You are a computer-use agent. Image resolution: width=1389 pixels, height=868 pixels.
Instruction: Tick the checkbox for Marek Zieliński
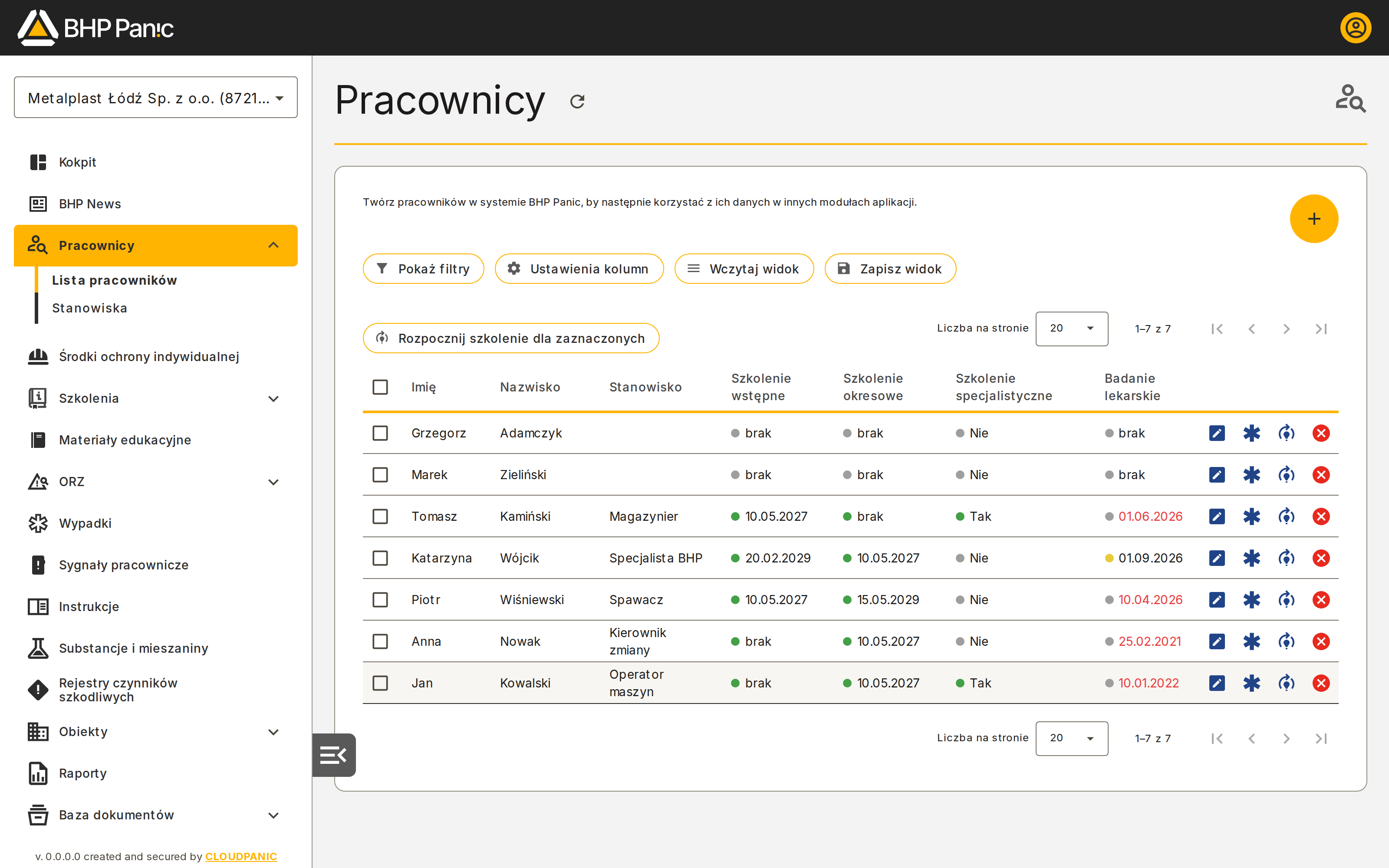pyautogui.click(x=380, y=475)
